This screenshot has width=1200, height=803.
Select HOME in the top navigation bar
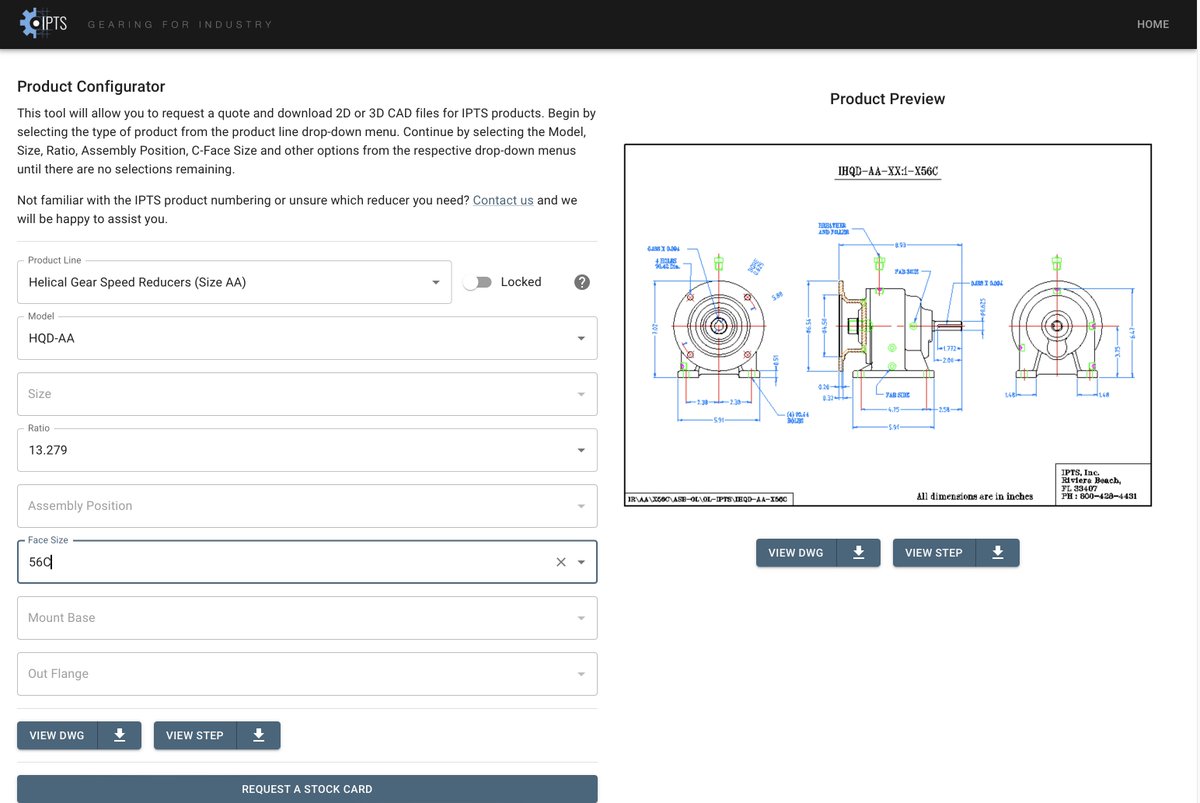click(1152, 23)
